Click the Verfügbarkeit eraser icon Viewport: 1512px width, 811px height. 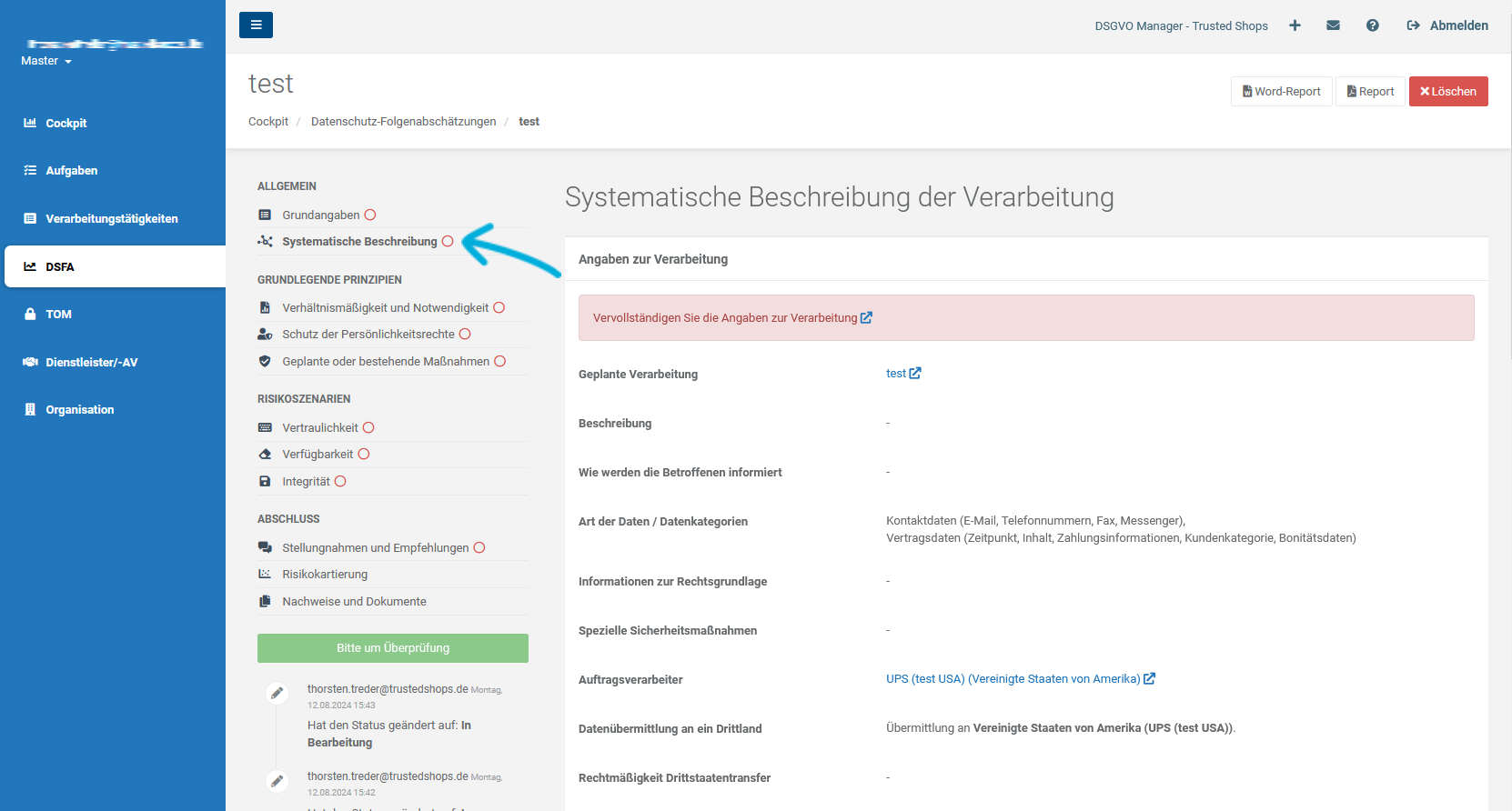click(x=265, y=454)
